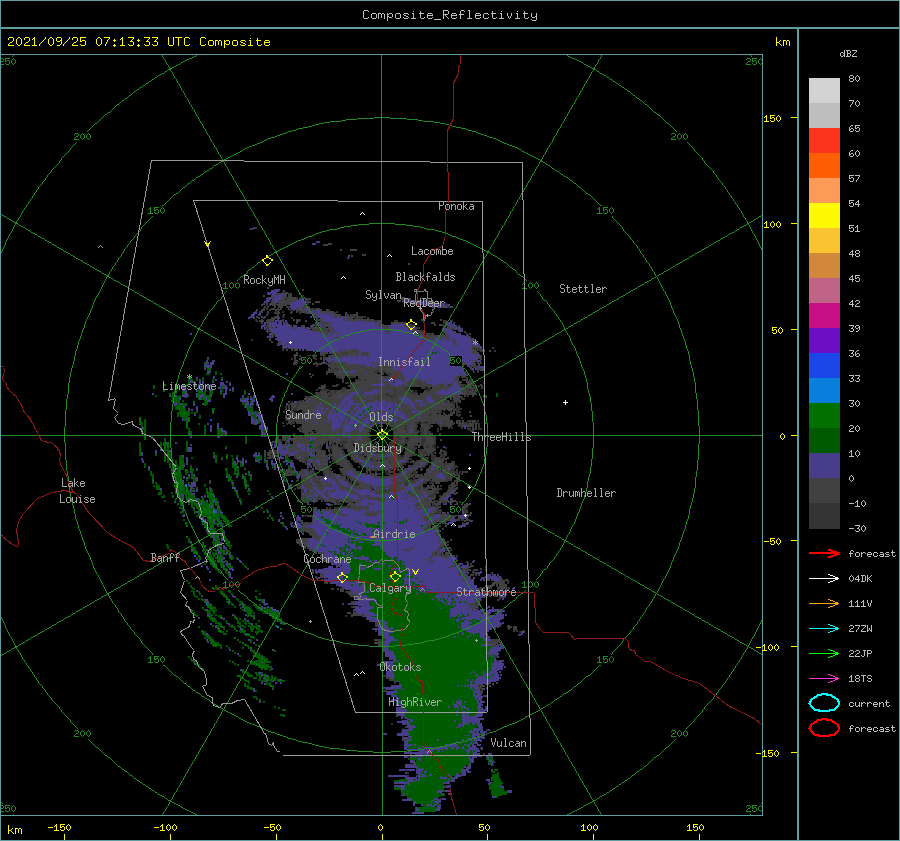Click the yellow diamond marker below Cochrane
Screen dimensions: 900x841
point(342,578)
